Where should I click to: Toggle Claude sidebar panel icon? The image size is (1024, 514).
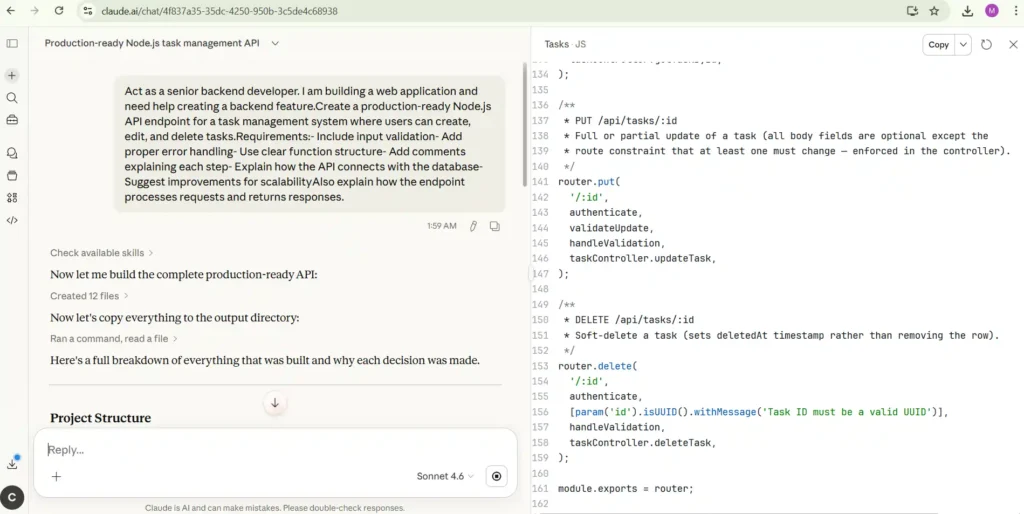click(x=12, y=43)
